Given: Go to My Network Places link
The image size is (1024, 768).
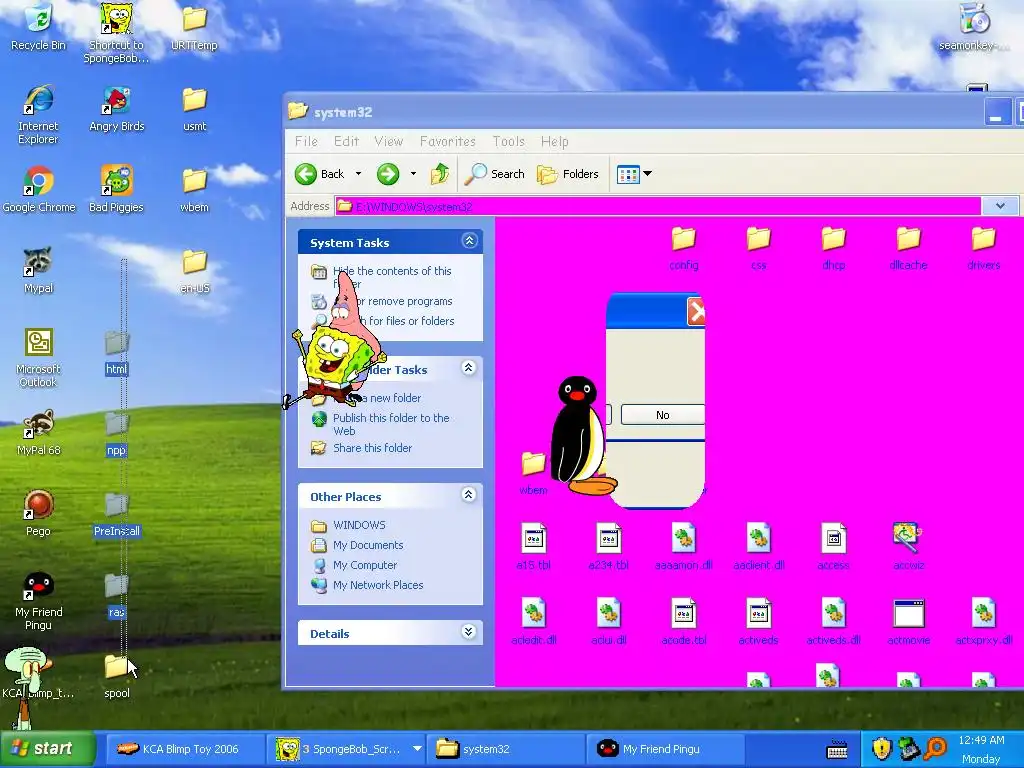Looking at the screenshot, I should (x=377, y=585).
